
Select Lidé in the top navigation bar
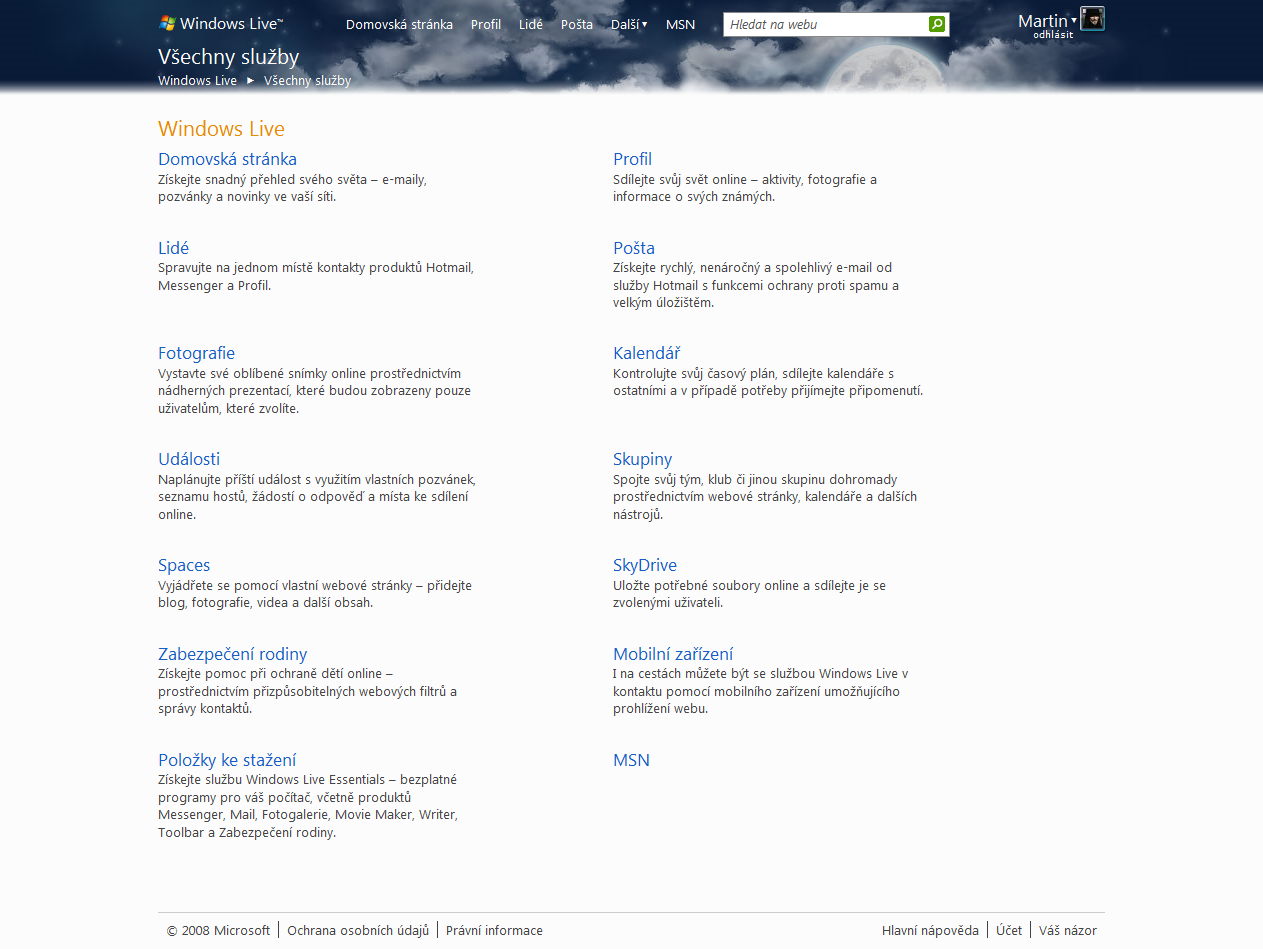(531, 24)
